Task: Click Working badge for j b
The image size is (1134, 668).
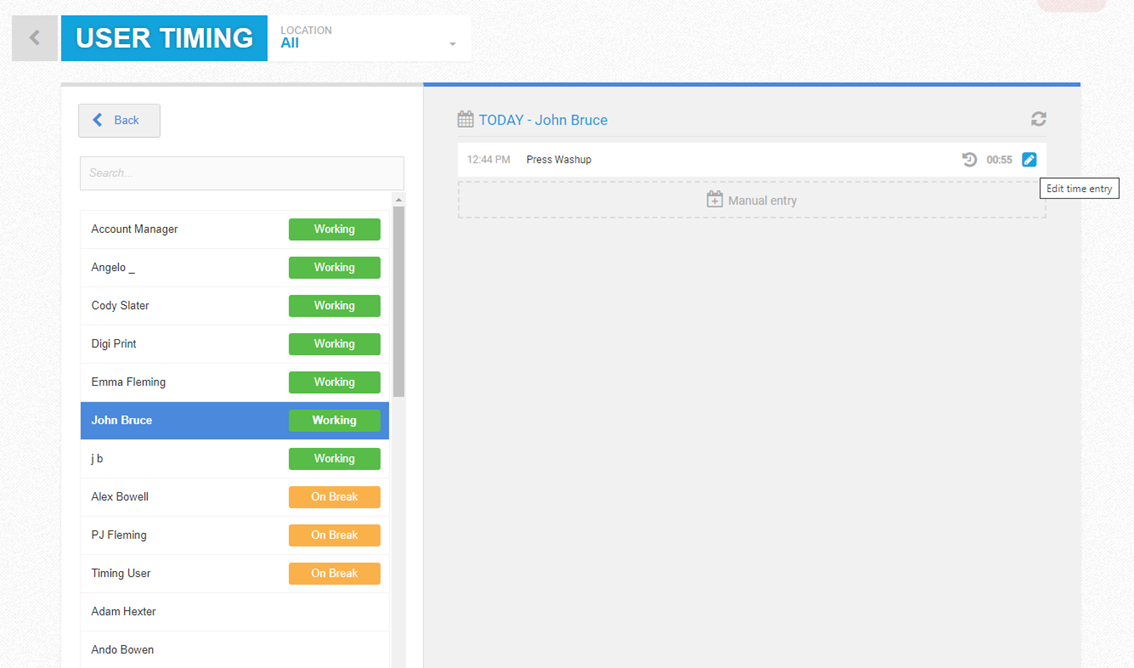Action: pos(334,458)
